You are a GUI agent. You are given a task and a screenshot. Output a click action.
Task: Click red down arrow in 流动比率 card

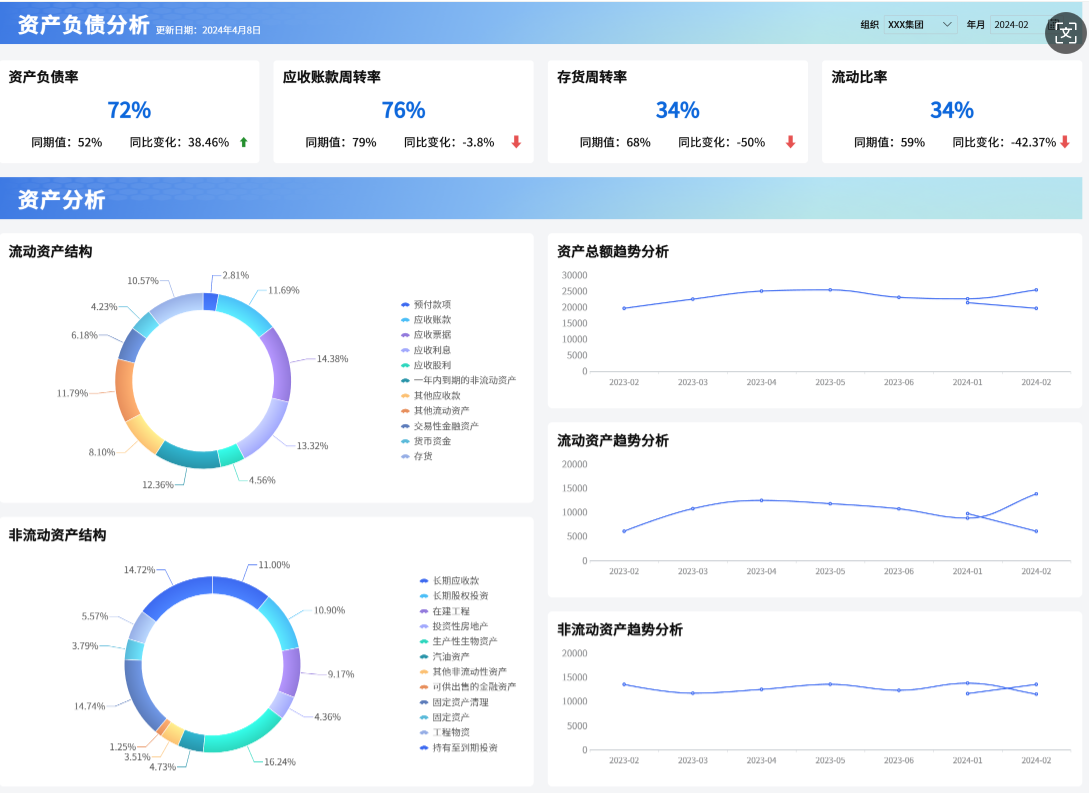(1065, 142)
